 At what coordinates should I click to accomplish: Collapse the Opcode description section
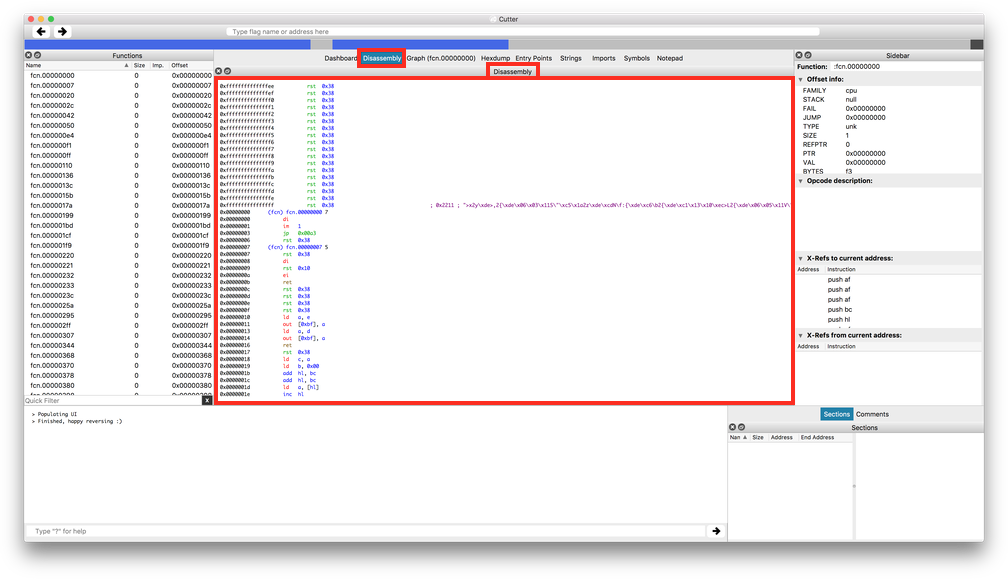[800, 181]
